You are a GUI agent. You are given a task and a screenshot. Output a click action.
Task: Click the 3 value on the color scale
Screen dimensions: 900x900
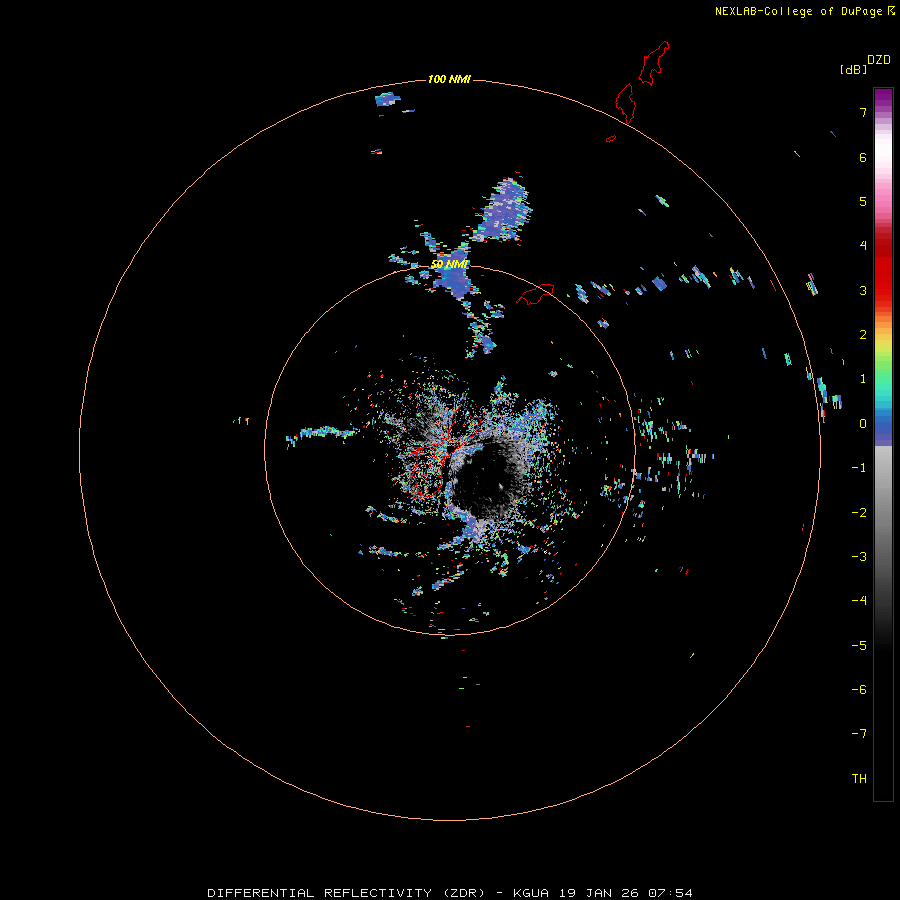tap(863, 290)
